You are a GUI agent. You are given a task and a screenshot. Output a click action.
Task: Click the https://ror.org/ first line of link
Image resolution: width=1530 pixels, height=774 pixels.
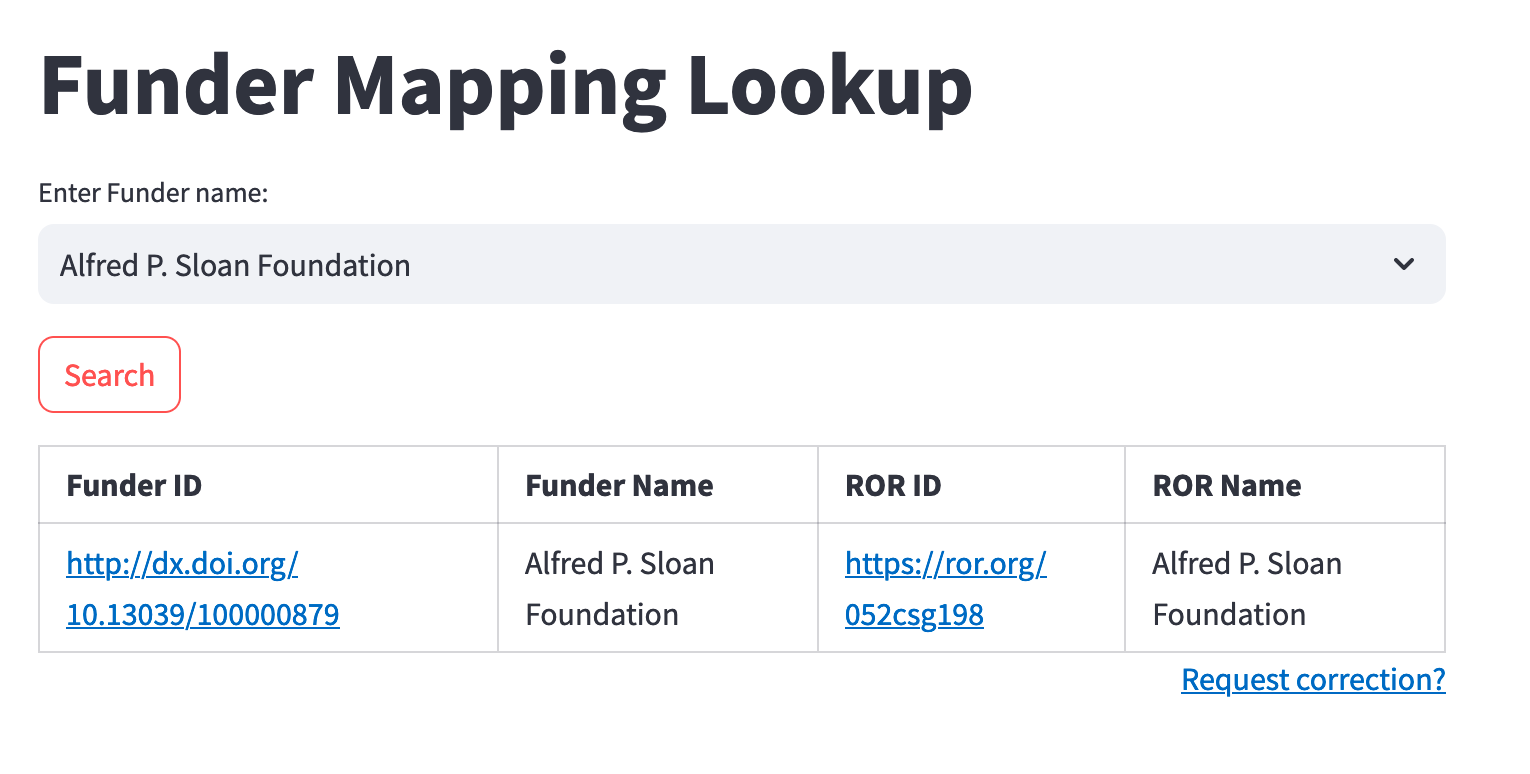pos(945,564)
